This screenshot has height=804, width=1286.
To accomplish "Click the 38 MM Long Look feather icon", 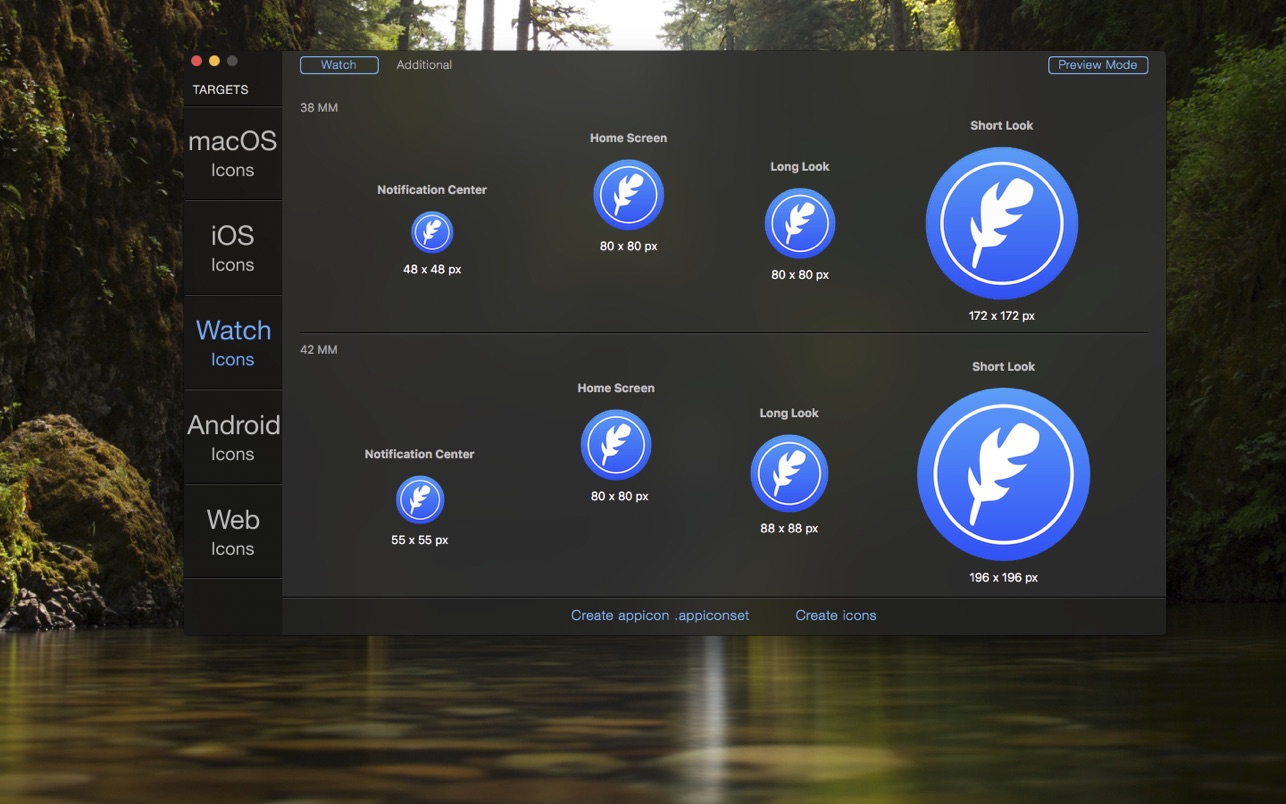I will point(800,223).
